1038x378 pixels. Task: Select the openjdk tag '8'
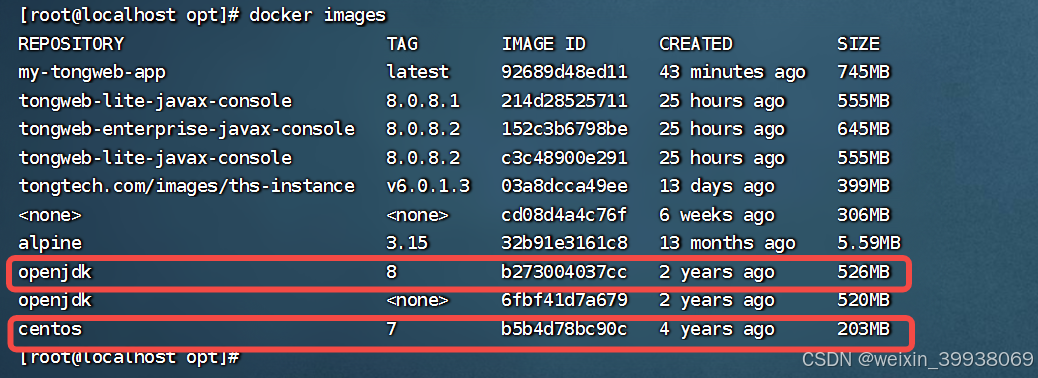pyautogui.click(x=391, y=272)
